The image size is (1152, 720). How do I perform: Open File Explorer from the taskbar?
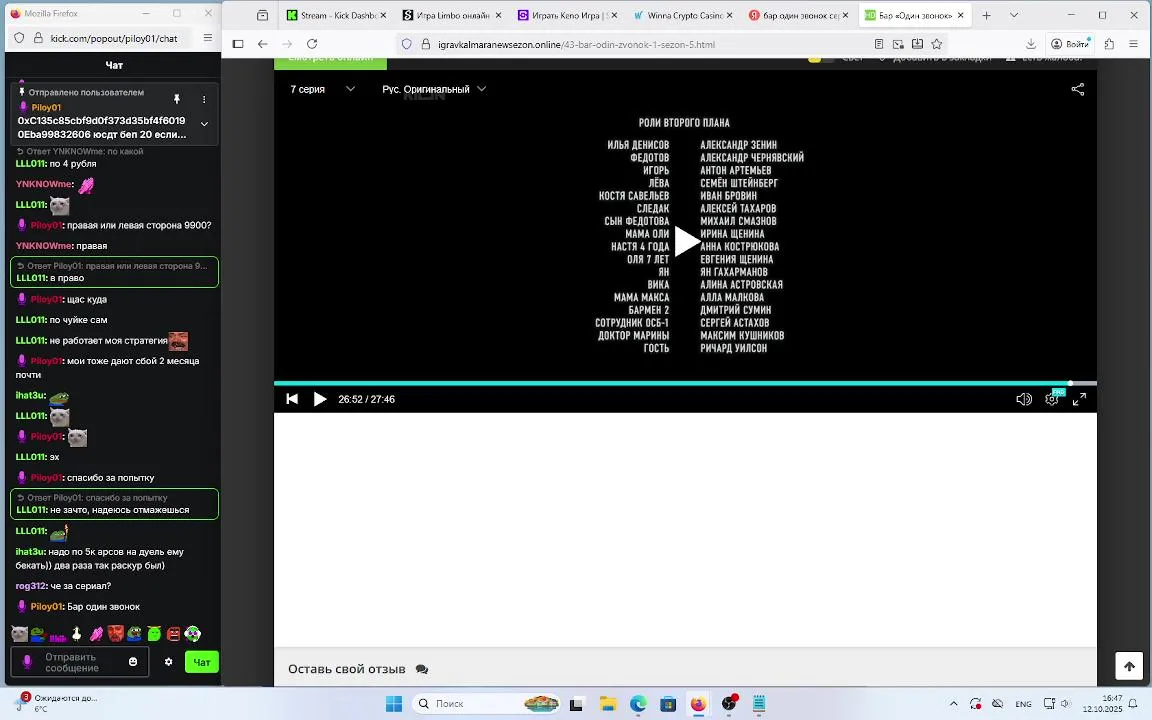pos(608,704)
